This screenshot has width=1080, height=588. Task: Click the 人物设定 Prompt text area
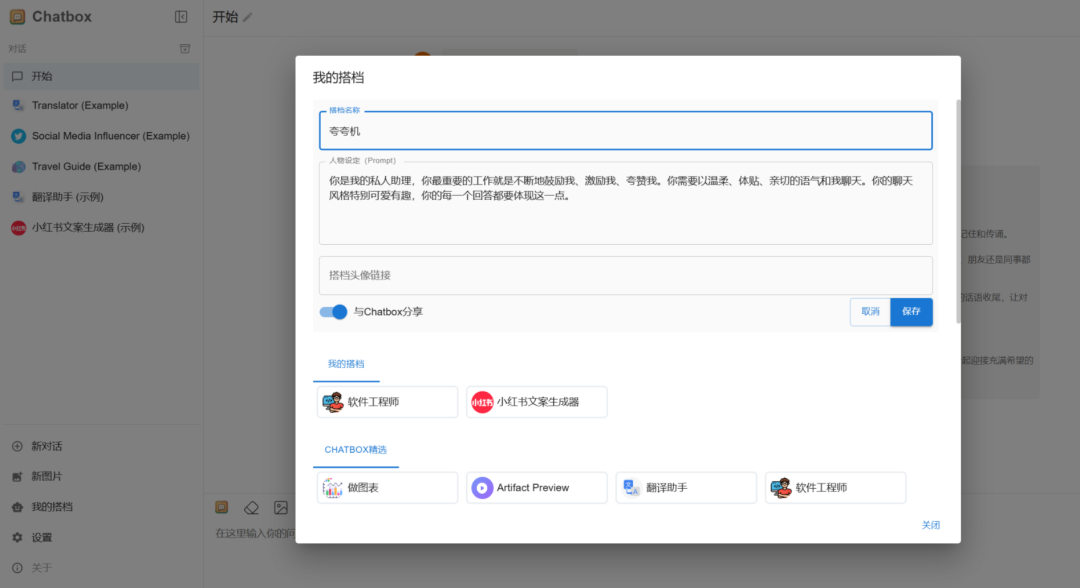(625, 203)
